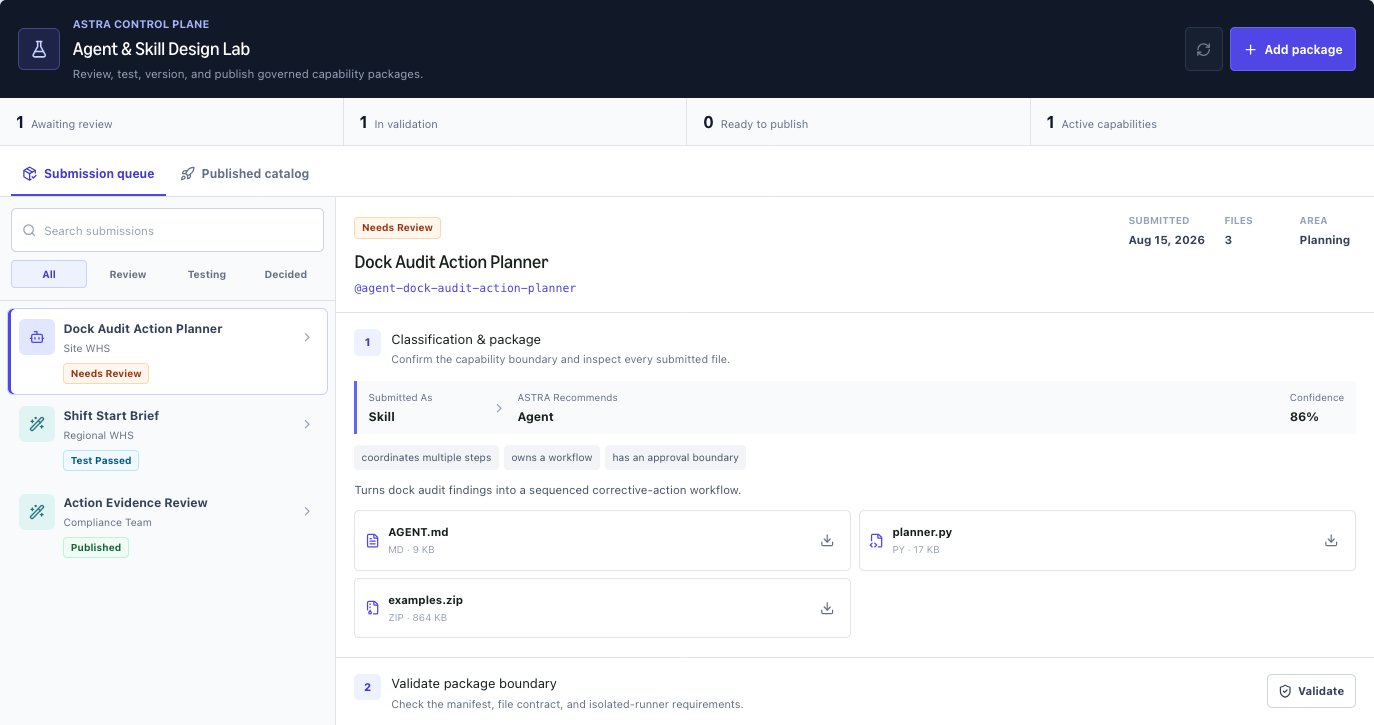Image resolution: width=1374 pixels, height=725 pixels.
Task: Click the Awaiting review counter
Action: pyautogui.click(x=171, y=123)
